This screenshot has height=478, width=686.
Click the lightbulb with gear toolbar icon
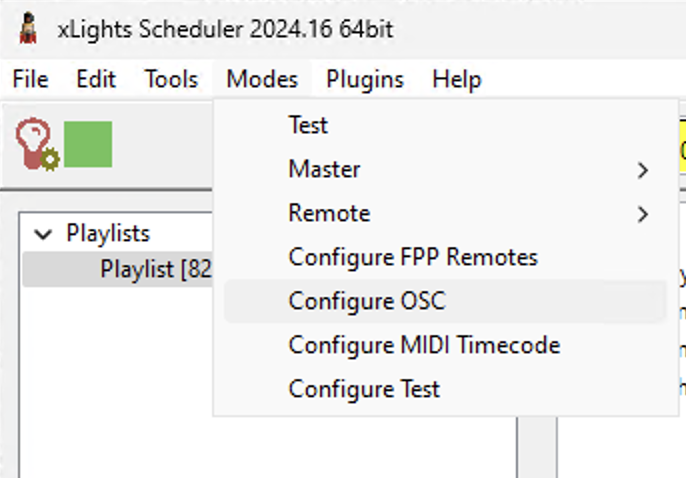tap(37, 145)
